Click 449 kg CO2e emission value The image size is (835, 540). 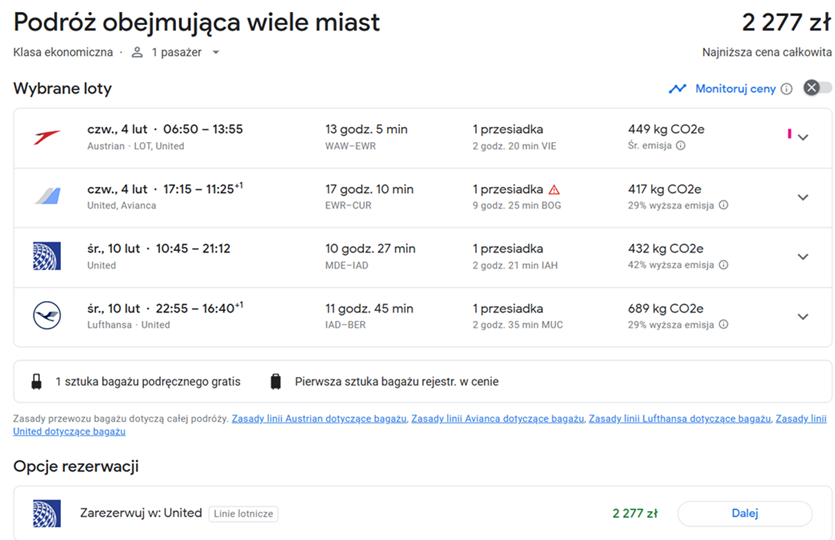(x=666, y=129)
